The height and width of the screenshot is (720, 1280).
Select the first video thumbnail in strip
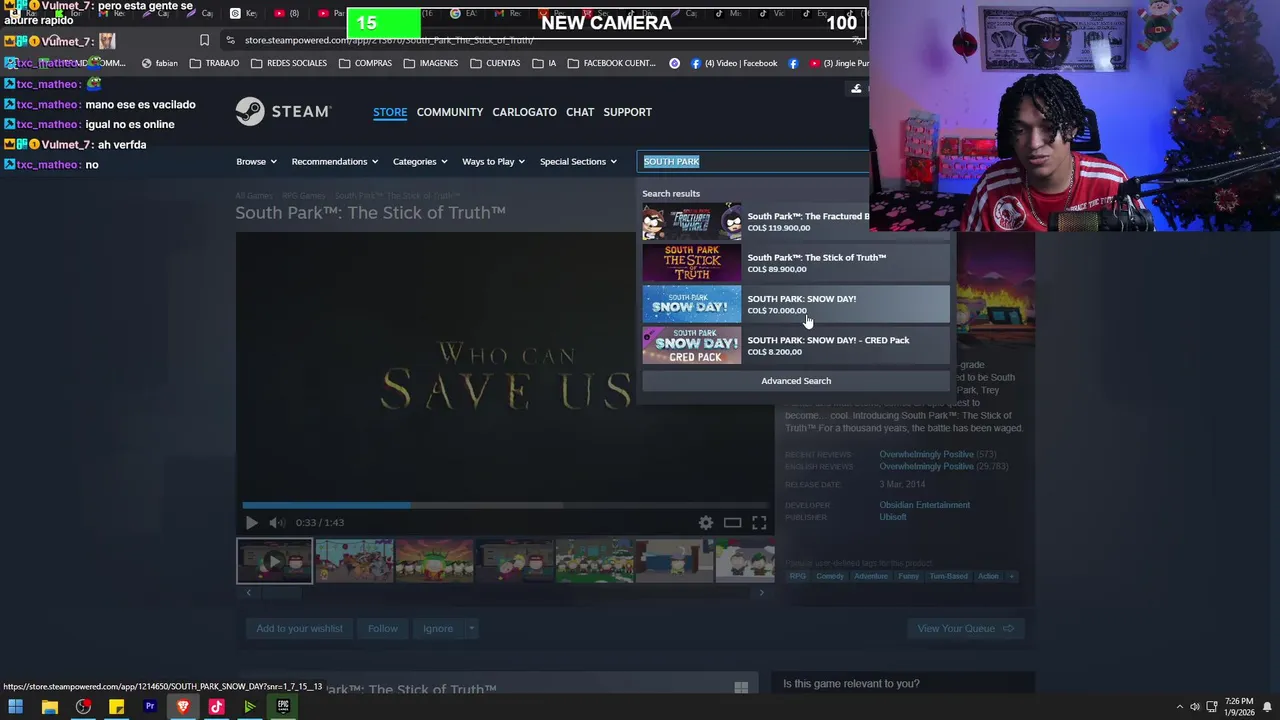[x=274, y=561]
